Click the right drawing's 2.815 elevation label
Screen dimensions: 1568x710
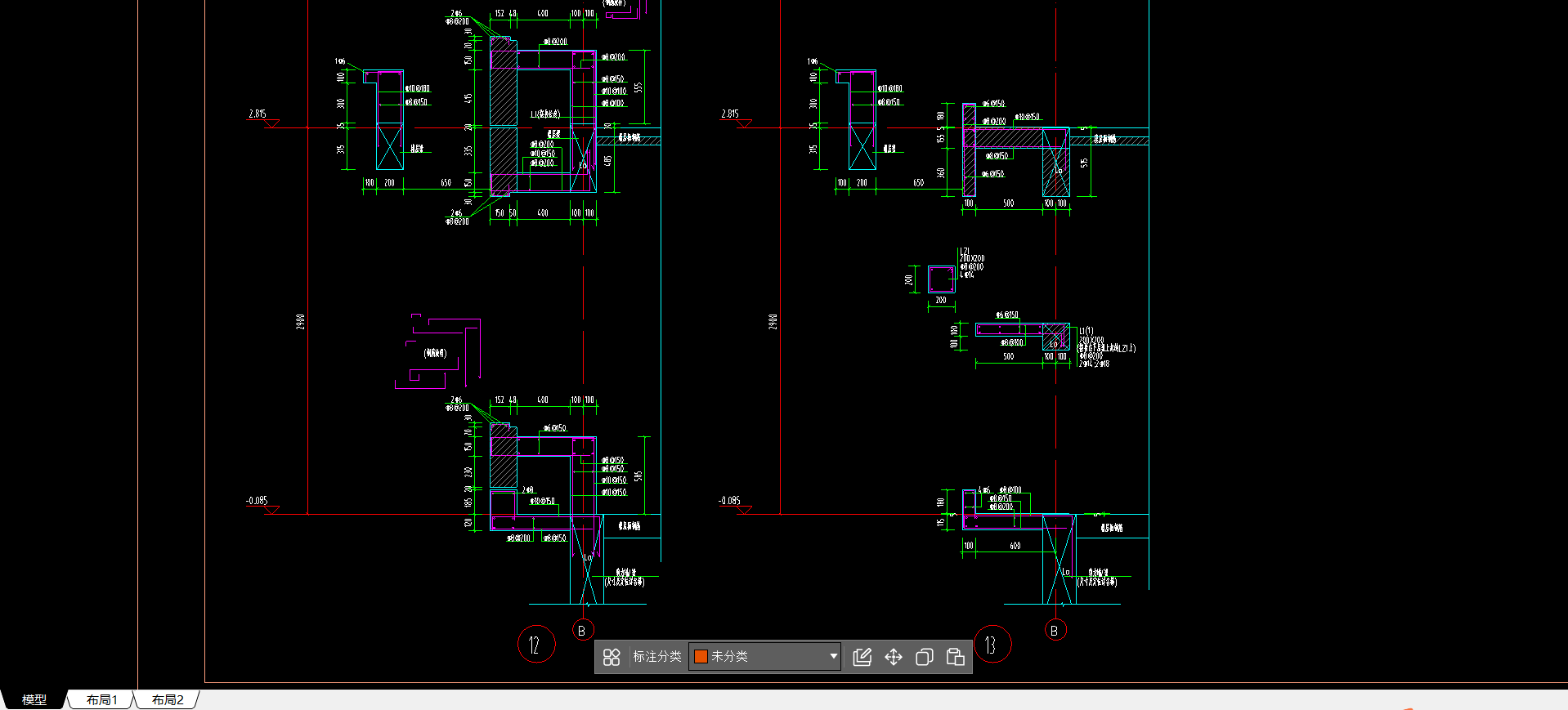pyautogui.click(x=730, y=114)
